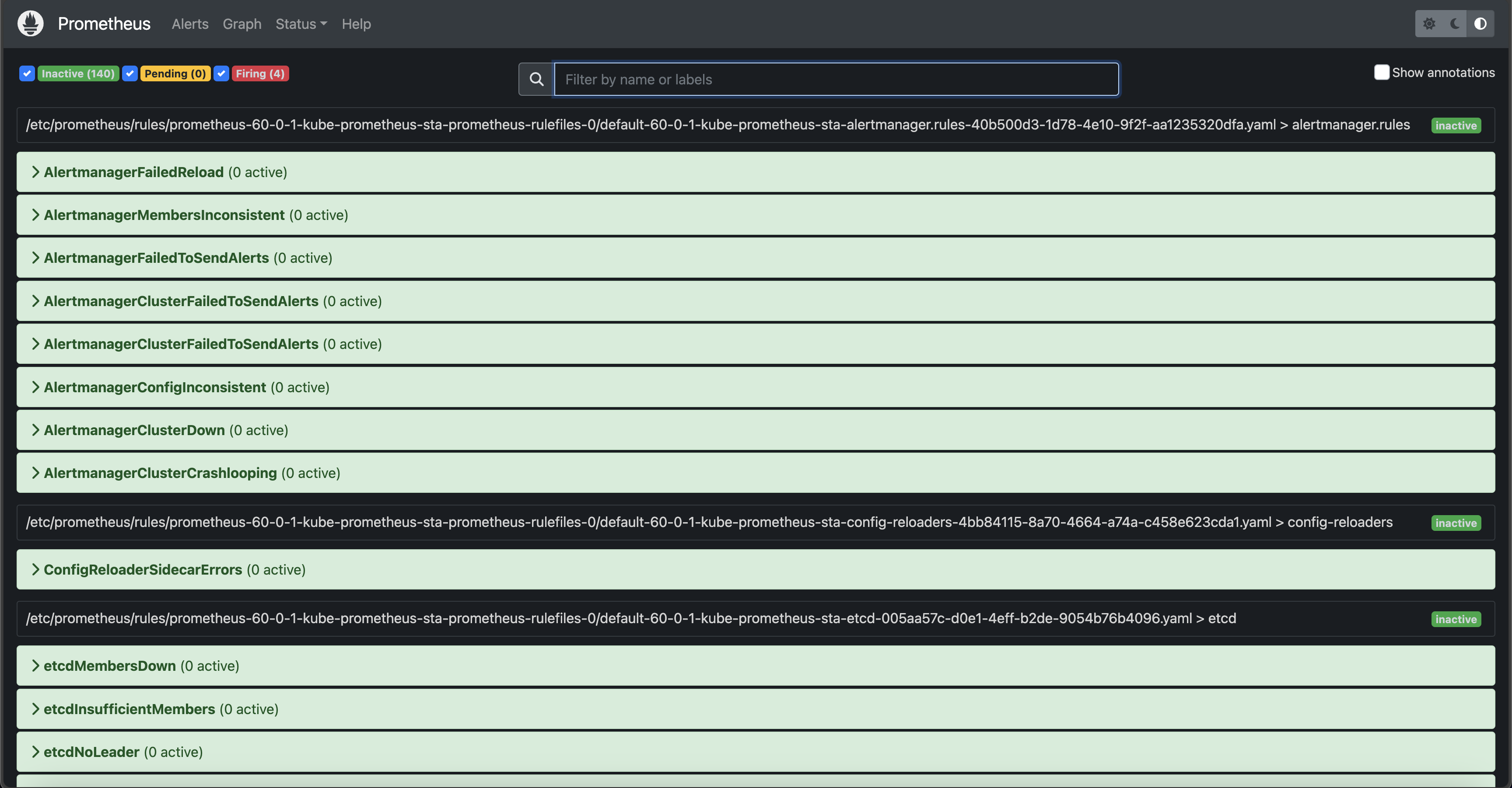Click the etcd group file path
1512x788 pixels.
[x=631, y=618]
